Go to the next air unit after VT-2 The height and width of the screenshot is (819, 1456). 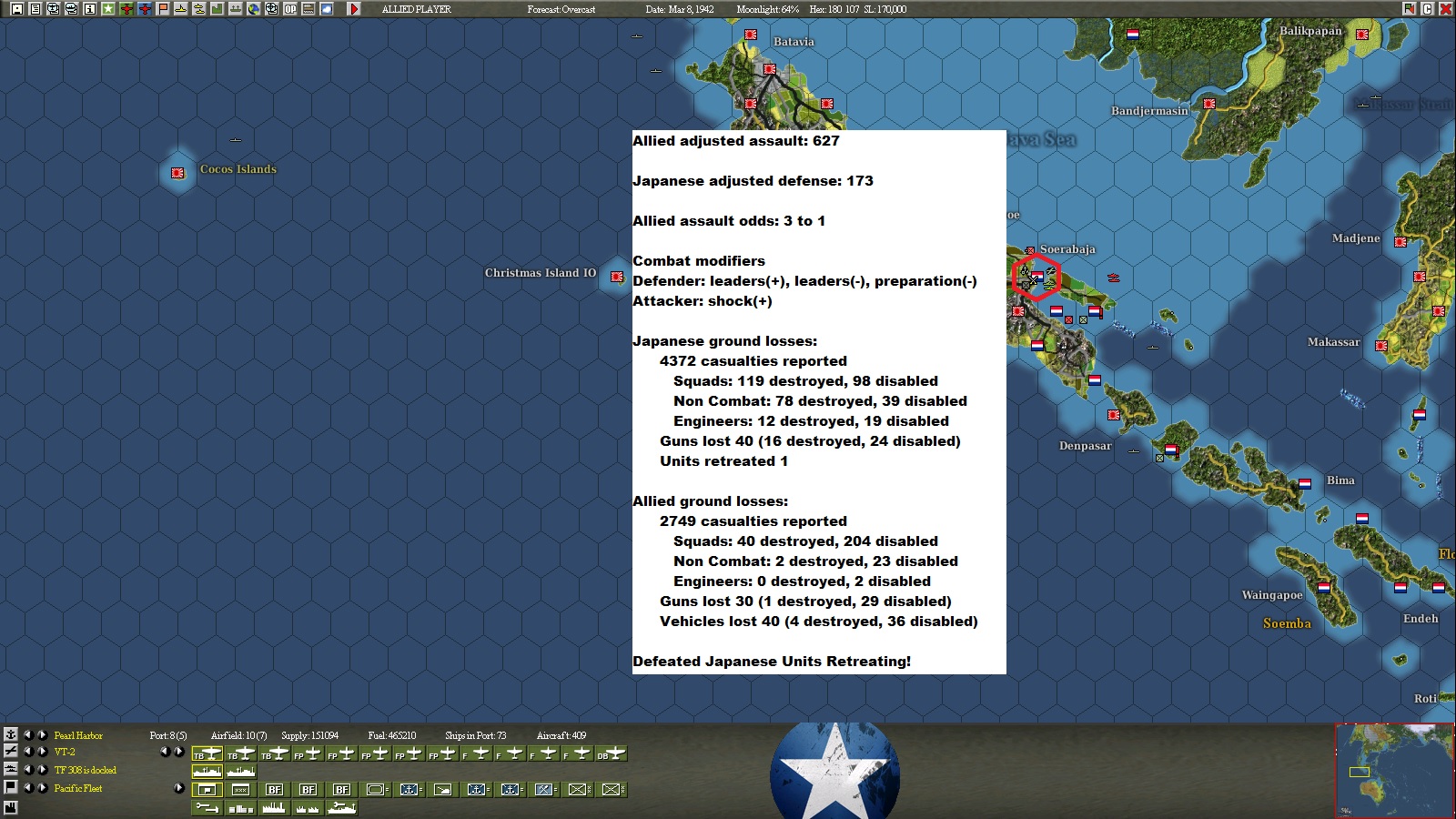click(x=42, y=751)
